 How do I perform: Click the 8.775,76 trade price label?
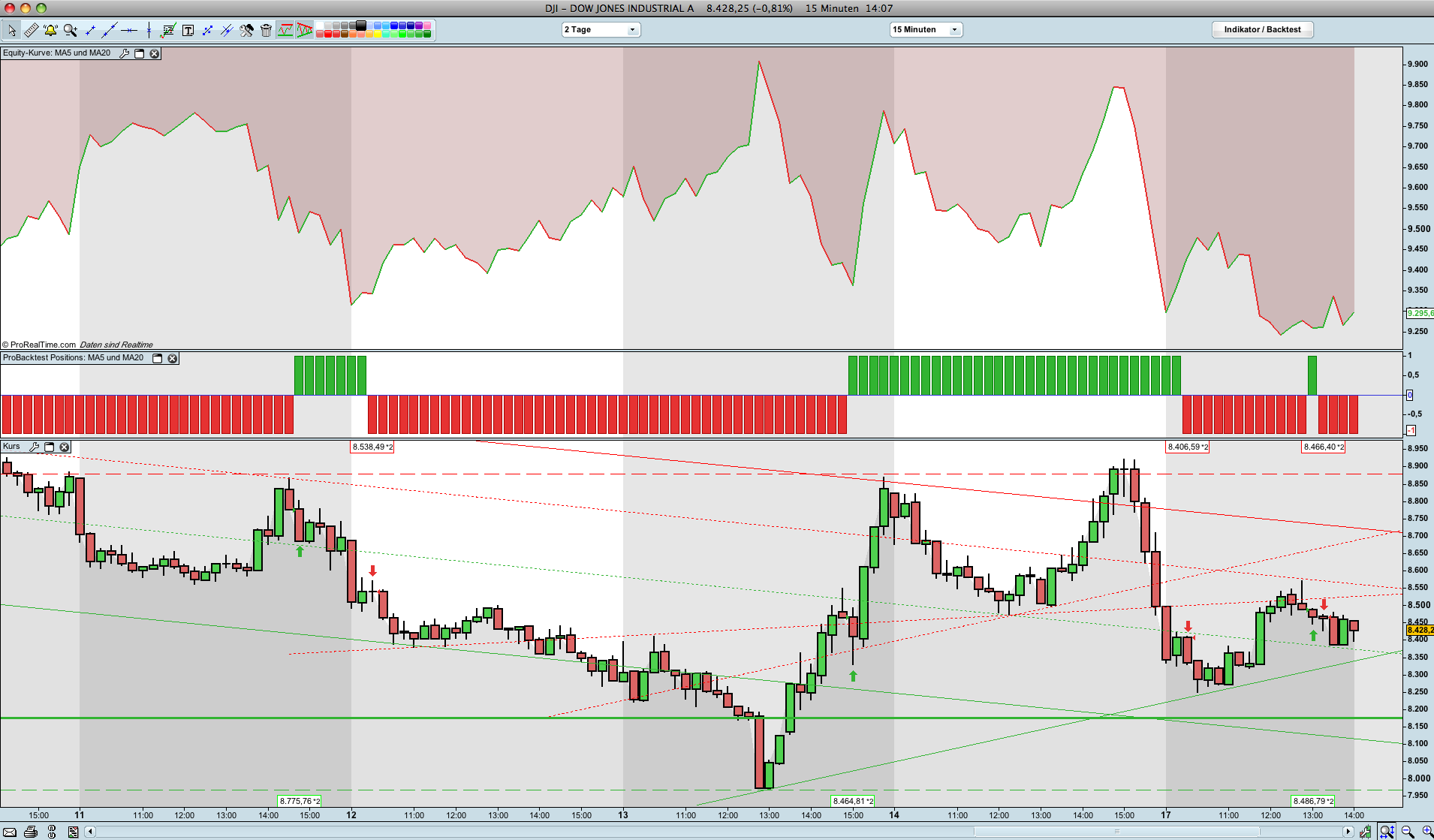(300, 801)
